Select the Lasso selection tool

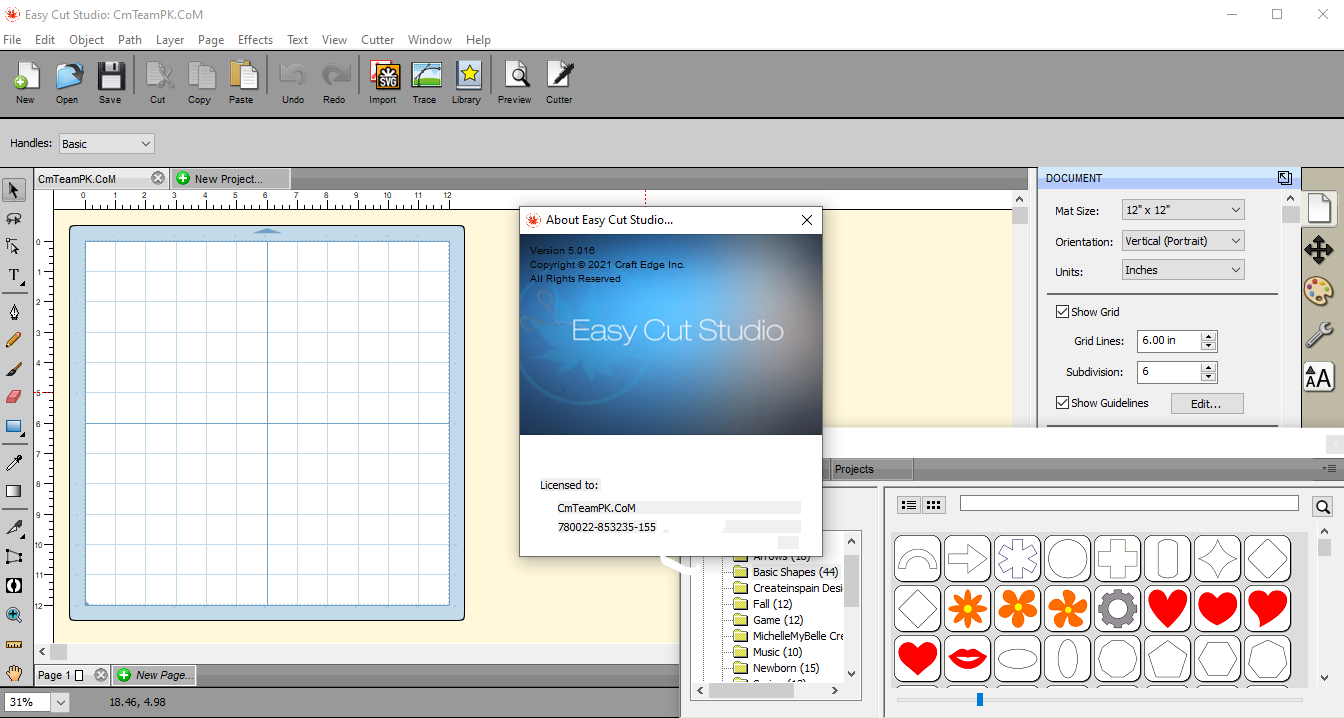tap(14, 218)
